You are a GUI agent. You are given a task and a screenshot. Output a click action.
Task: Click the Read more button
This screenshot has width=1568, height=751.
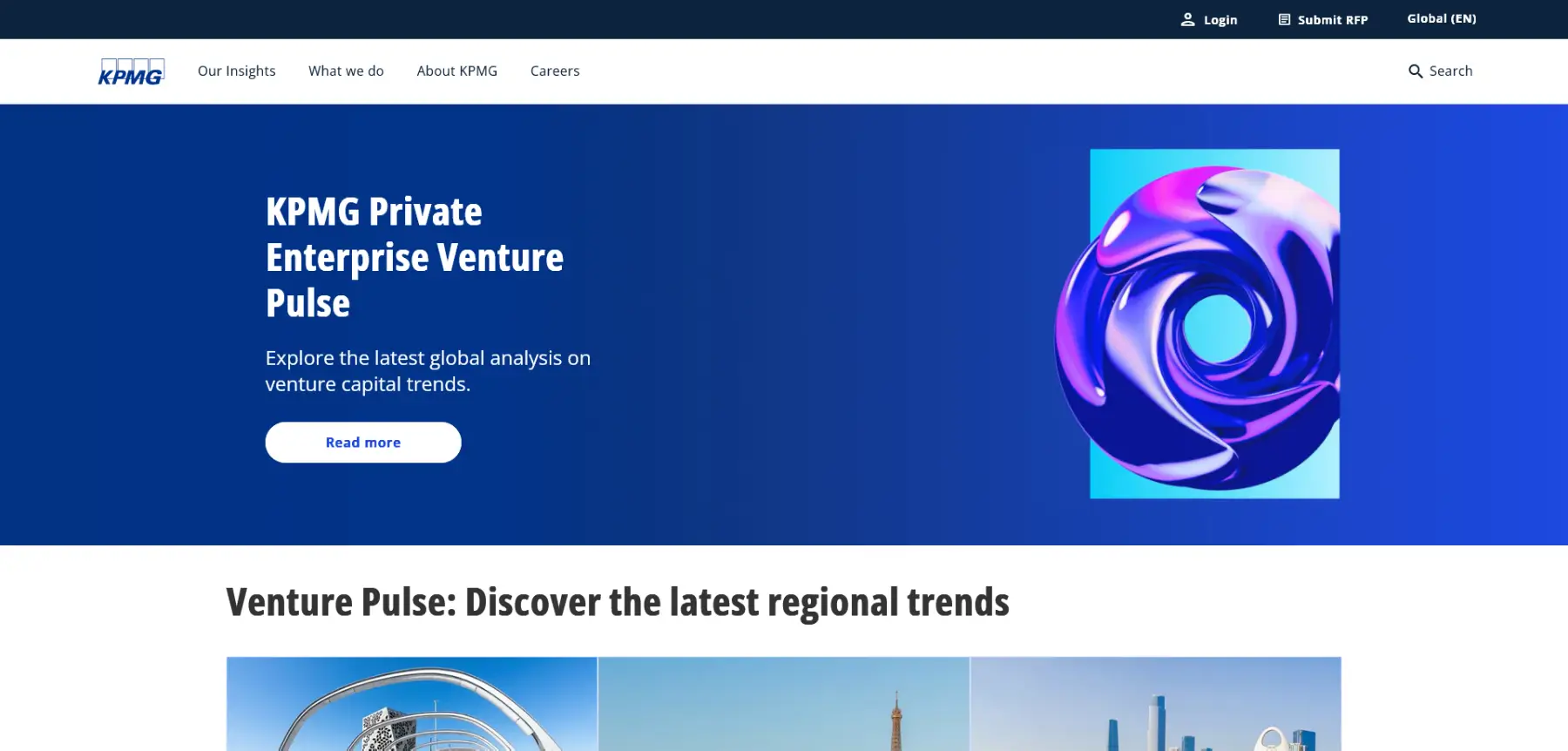click(363, 443)
